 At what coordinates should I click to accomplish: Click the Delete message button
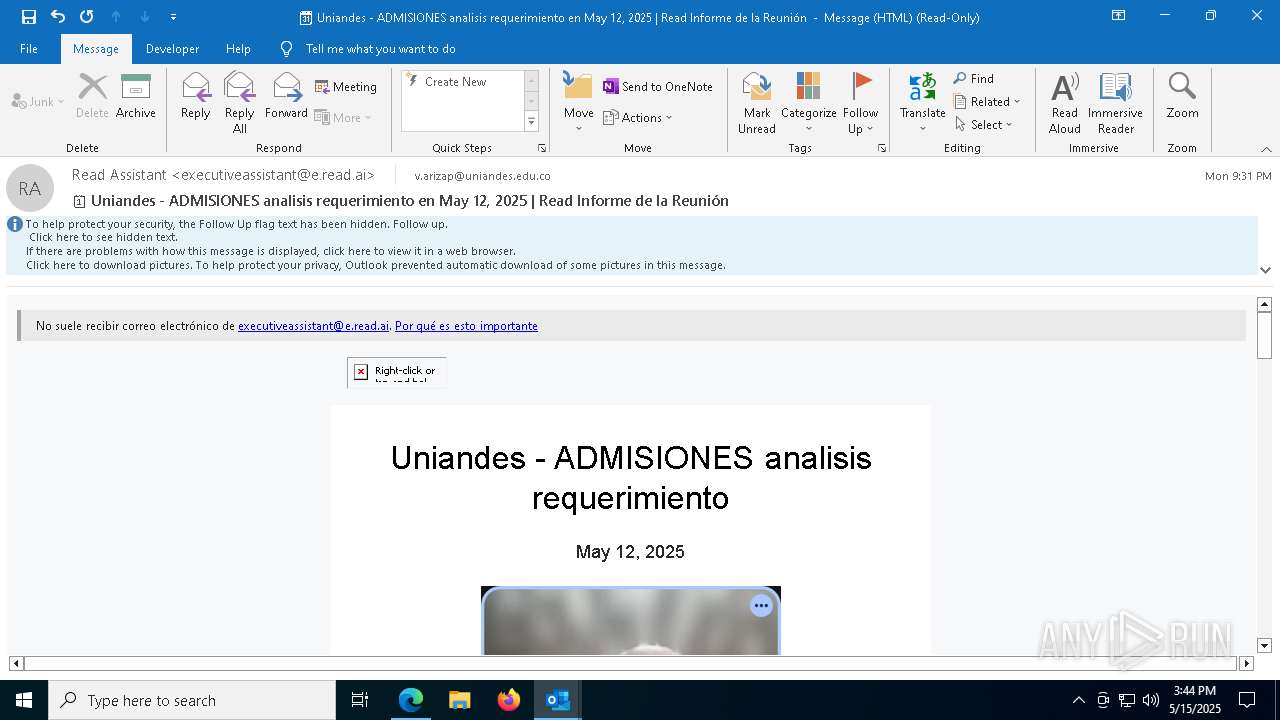[92, 97]
